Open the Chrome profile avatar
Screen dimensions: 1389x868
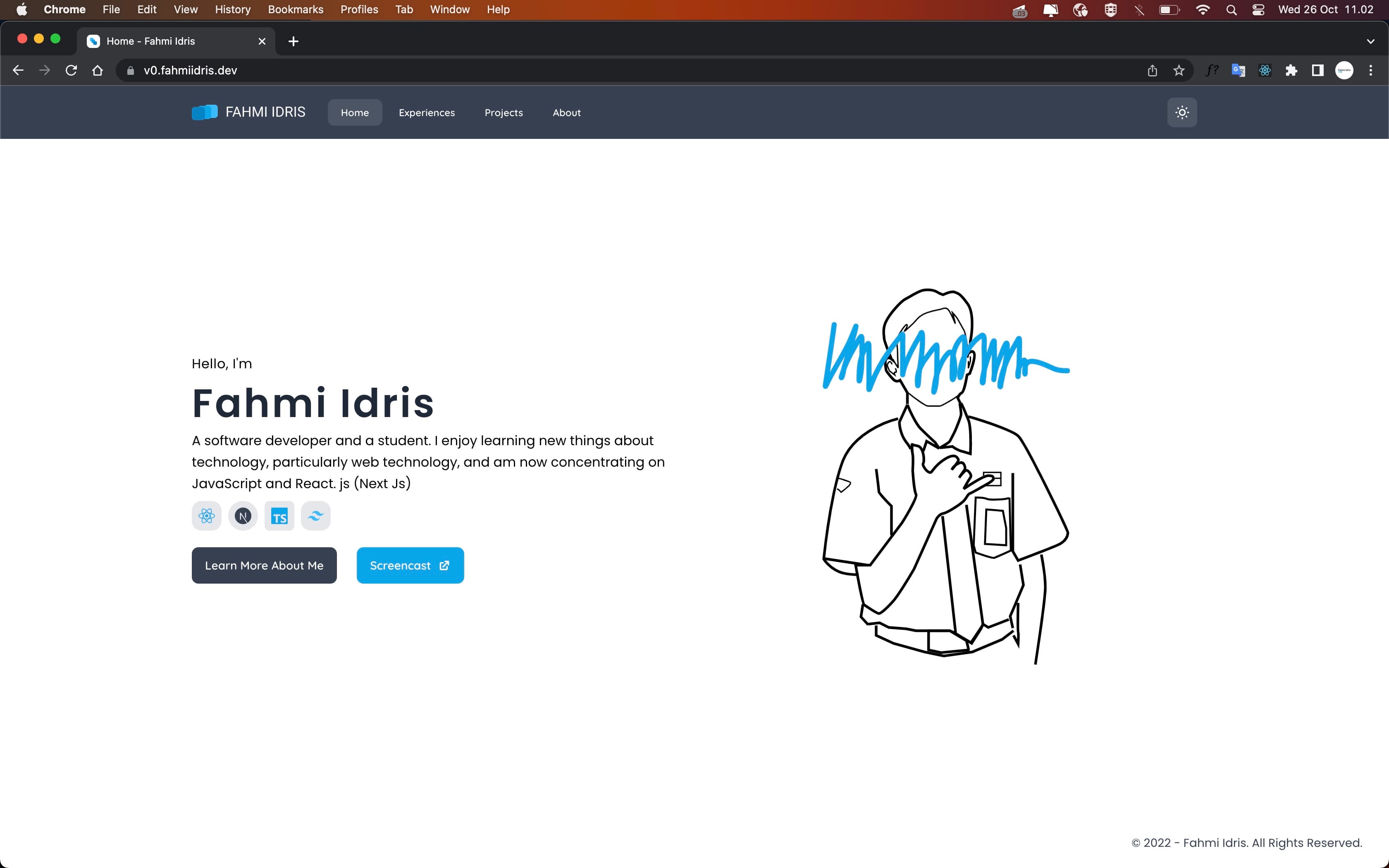click(1344, 71)
